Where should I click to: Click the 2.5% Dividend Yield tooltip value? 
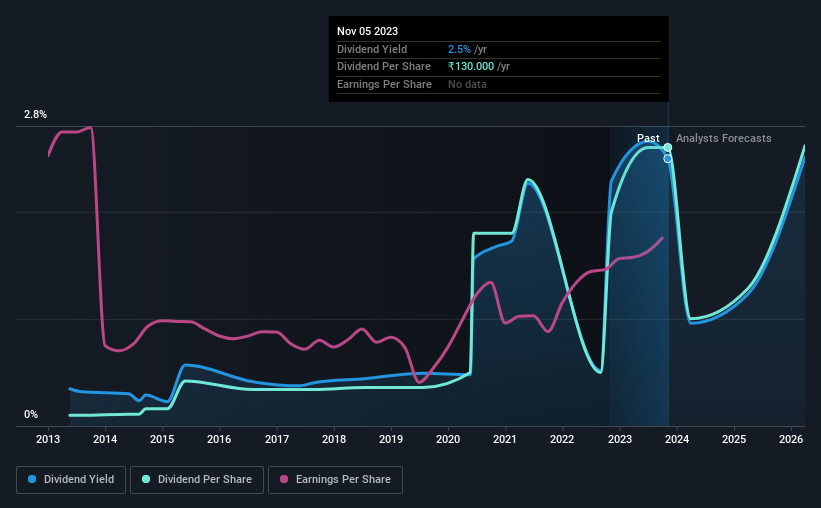[x=459, y=49]
